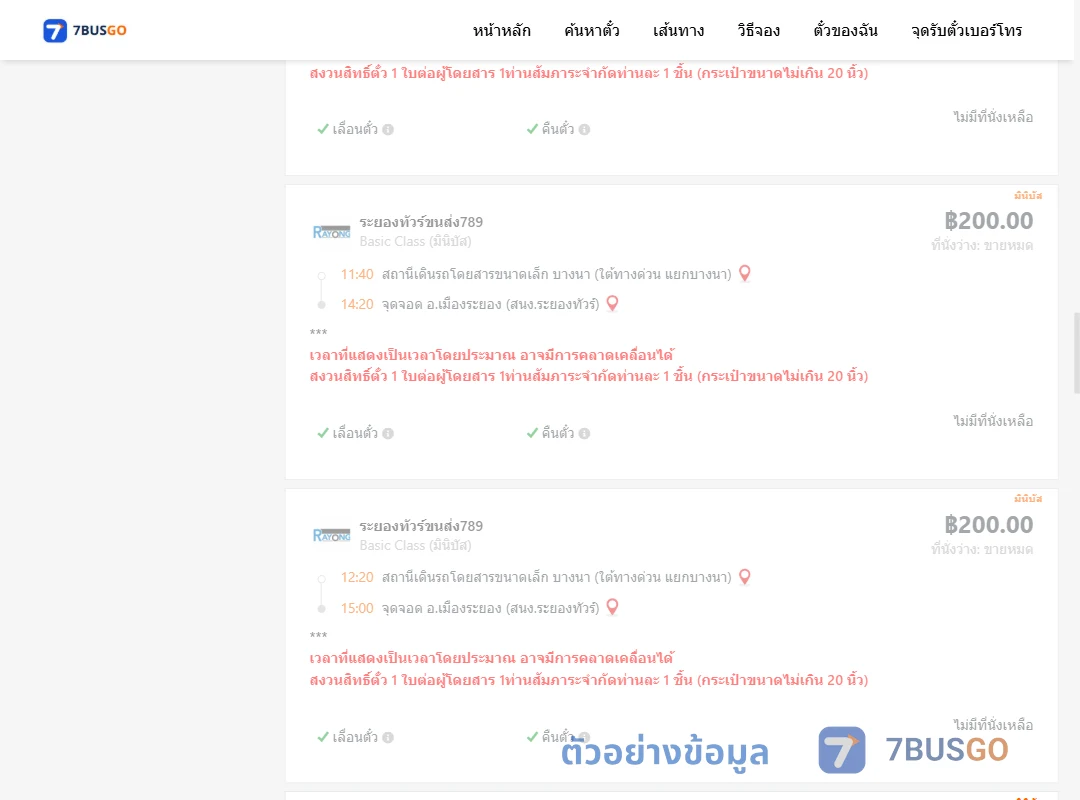Click ที่นั่งว่าง: ขายหมด in 11:40 trip

tap(982, 245)
